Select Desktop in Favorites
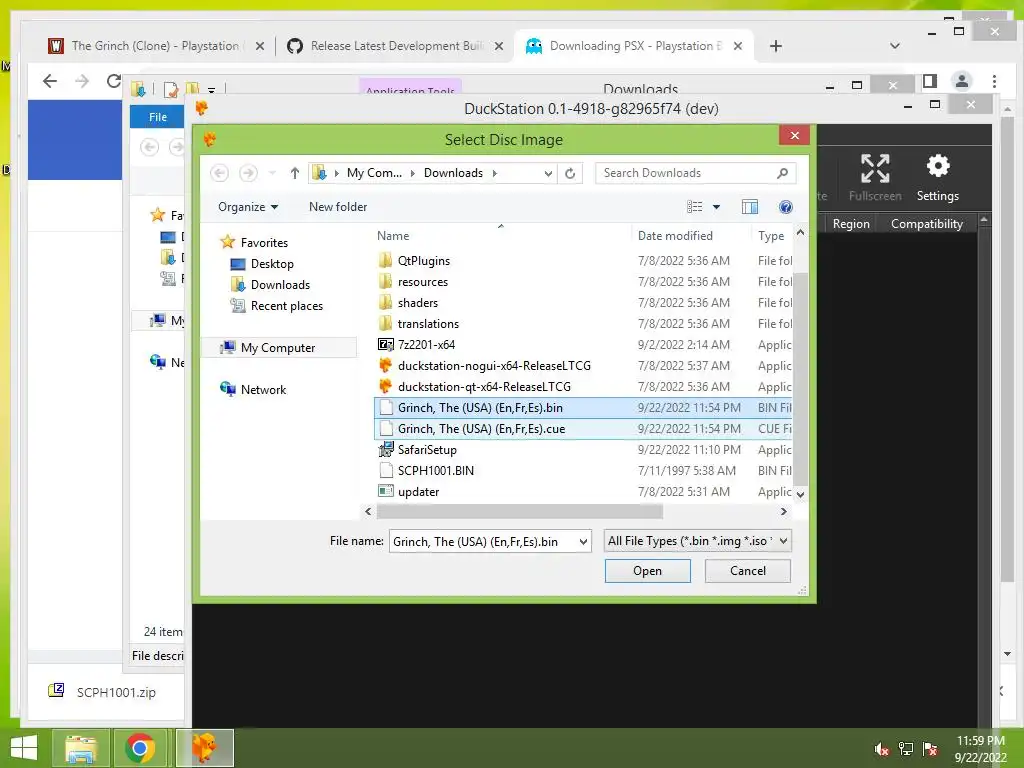1024x768 pixels. tap(272, 264)
